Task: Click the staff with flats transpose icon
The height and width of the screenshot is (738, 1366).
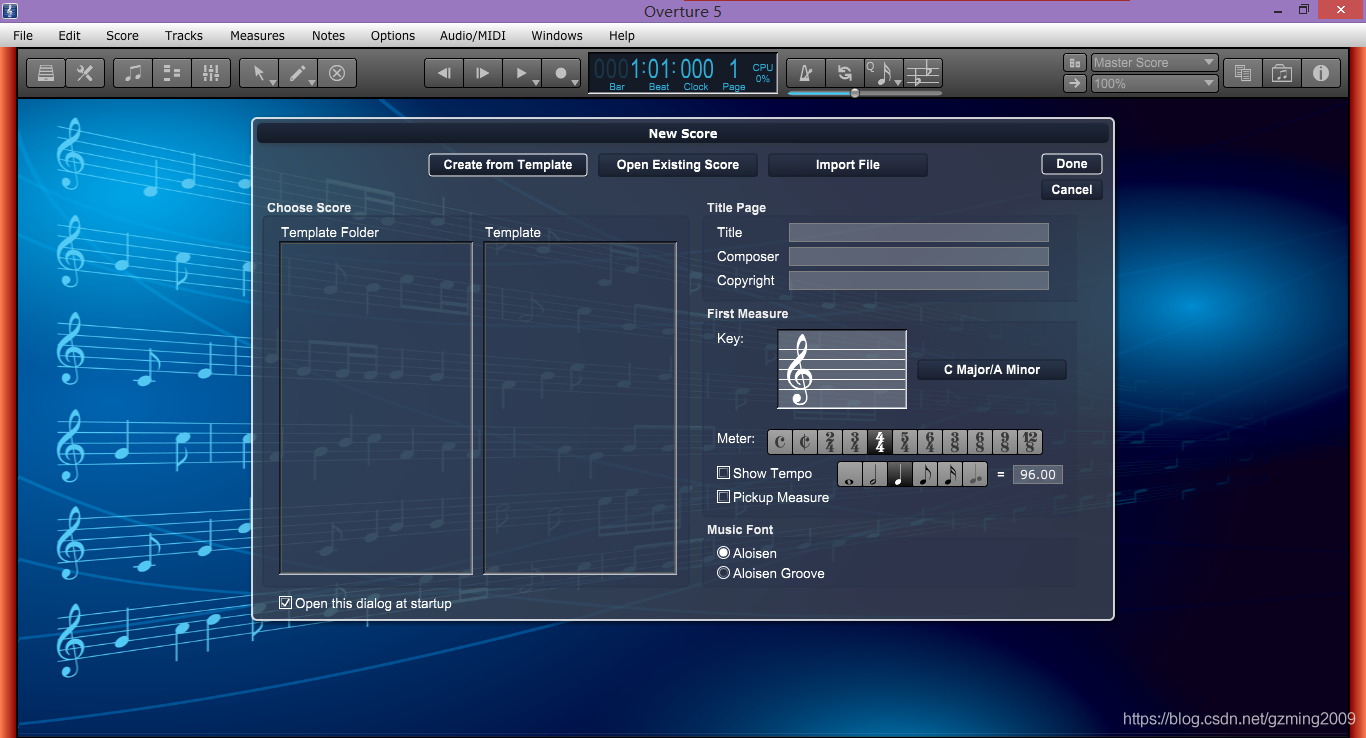Action: click(923, 73)
